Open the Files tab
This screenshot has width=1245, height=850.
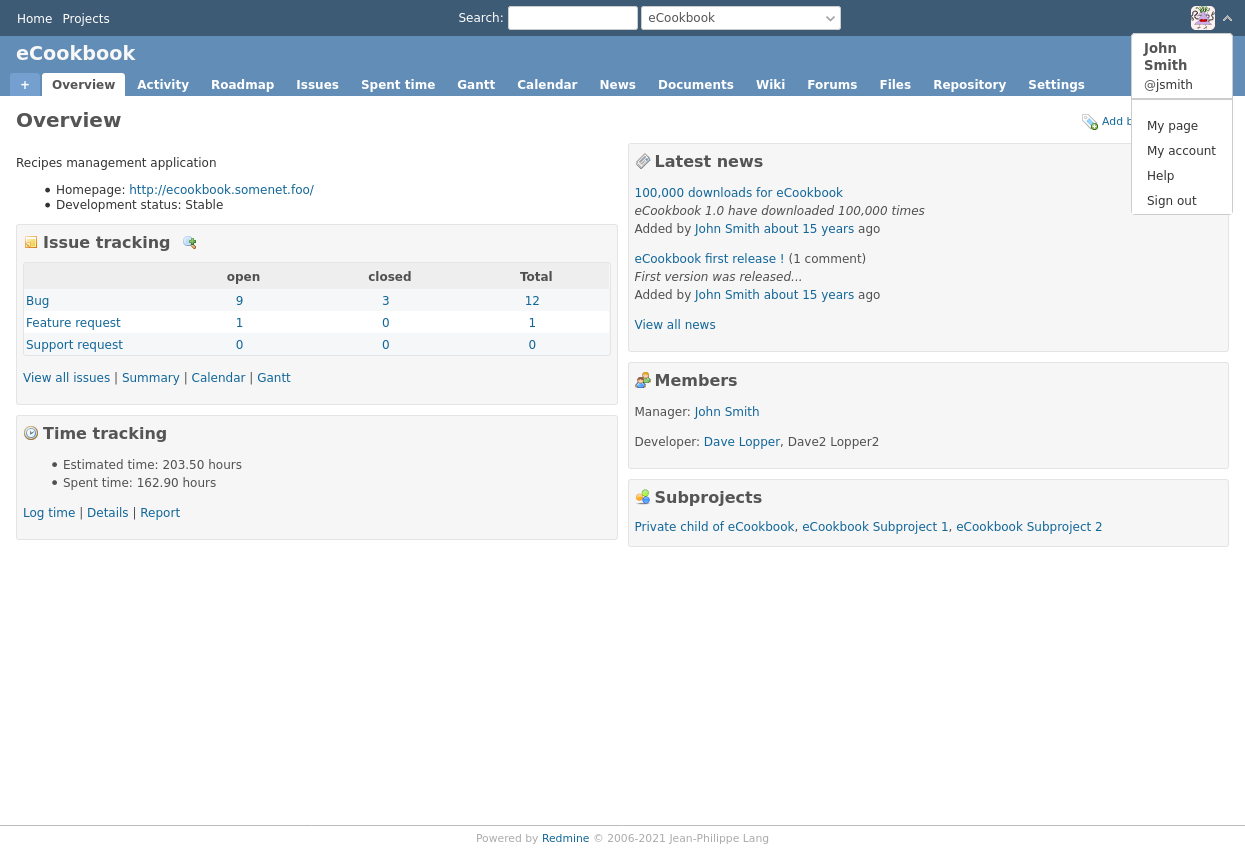click(895, 85)
